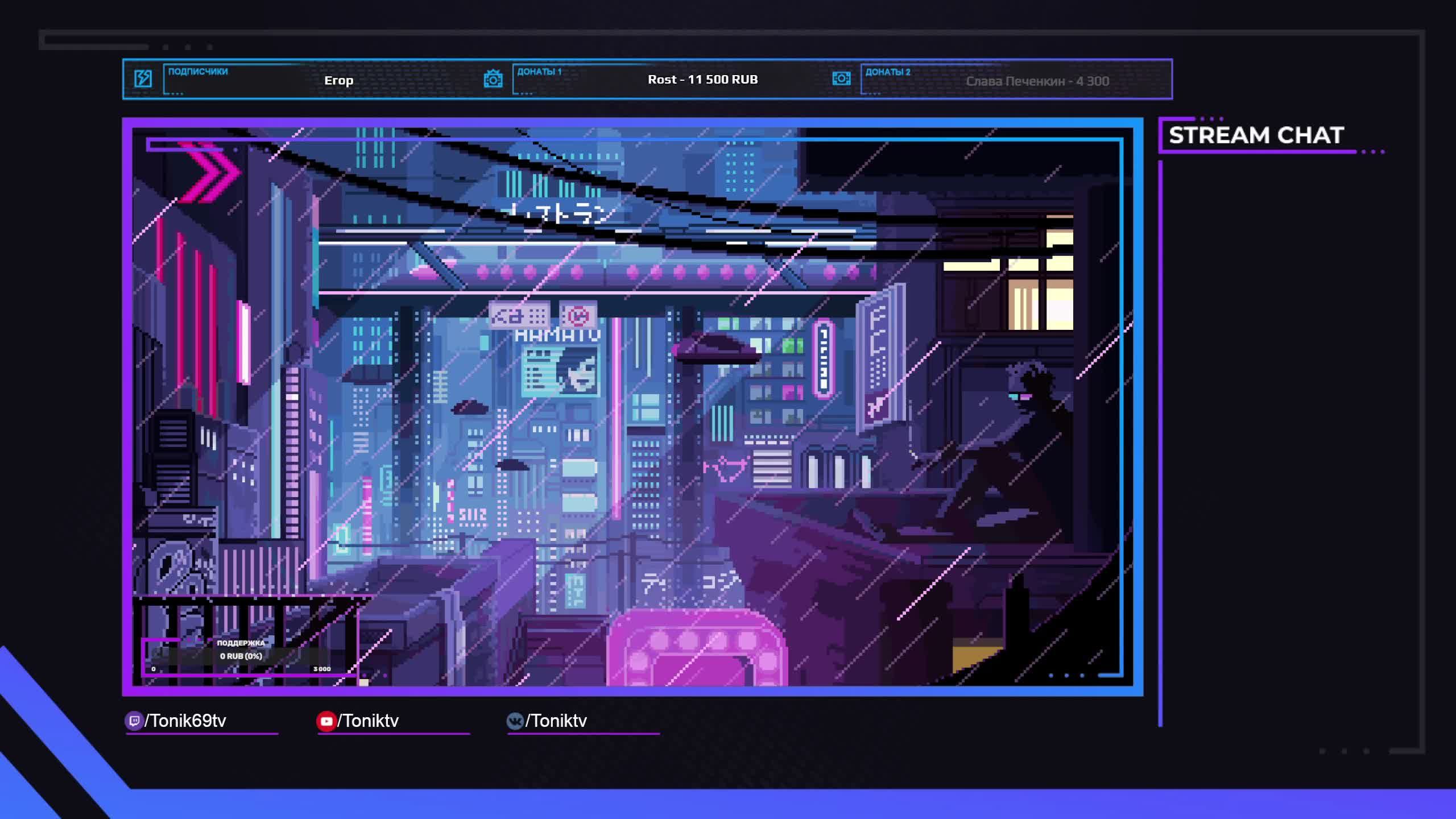Click the Rost - 11 500 RUB donation text
The width and height of the screenshot is (1456, 819).
(x=702, y=80)
